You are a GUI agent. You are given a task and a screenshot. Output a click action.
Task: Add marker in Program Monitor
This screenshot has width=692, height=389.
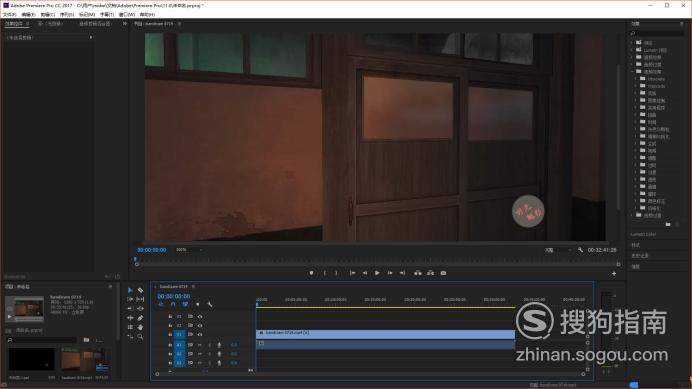(x=311, y=273)
